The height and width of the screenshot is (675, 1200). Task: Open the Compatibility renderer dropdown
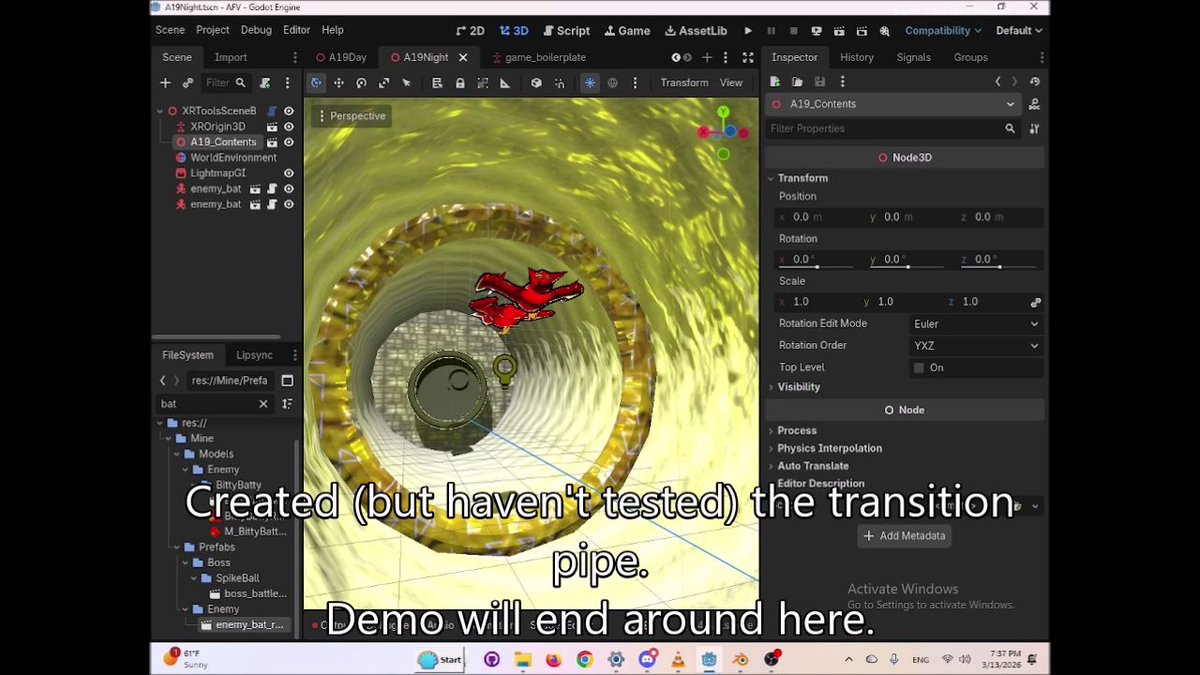943,31
